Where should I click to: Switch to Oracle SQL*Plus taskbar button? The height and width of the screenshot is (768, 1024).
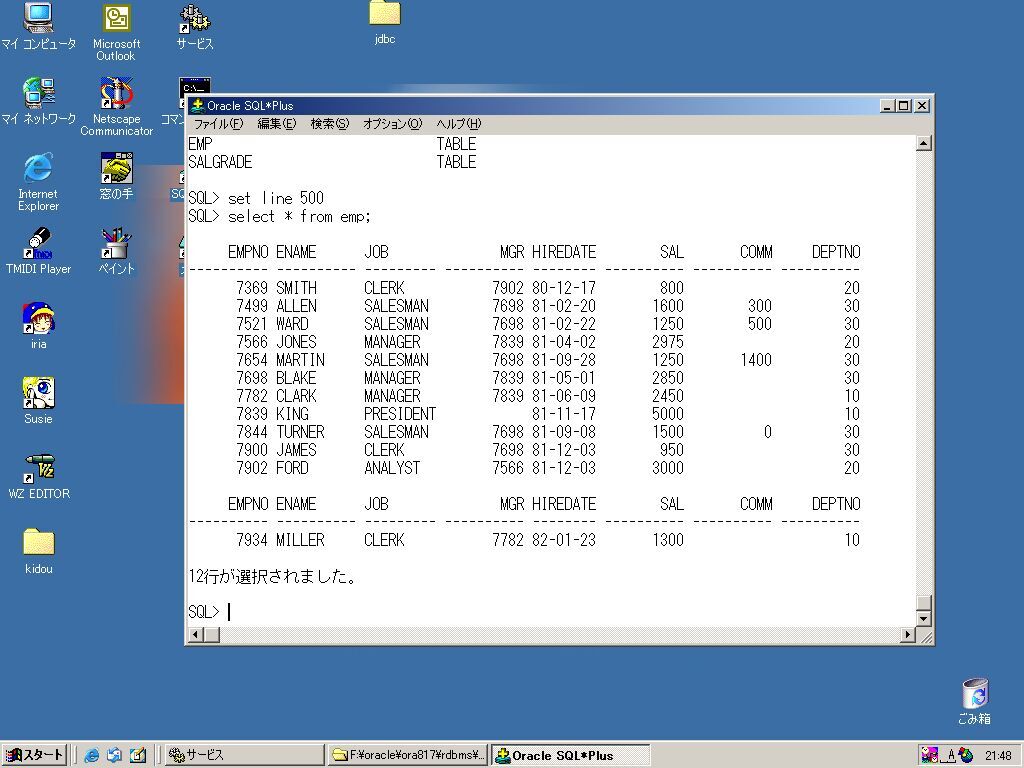pyautogui.click(x=570, y=755)
